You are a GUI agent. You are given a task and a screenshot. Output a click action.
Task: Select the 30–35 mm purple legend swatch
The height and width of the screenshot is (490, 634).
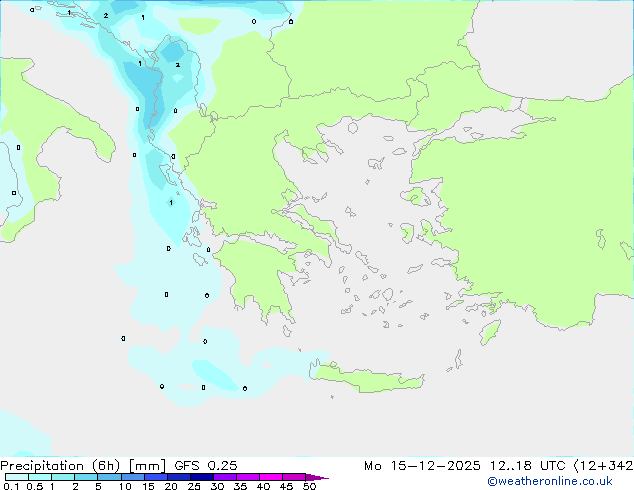pyautogui.click(x=224, y=477)
